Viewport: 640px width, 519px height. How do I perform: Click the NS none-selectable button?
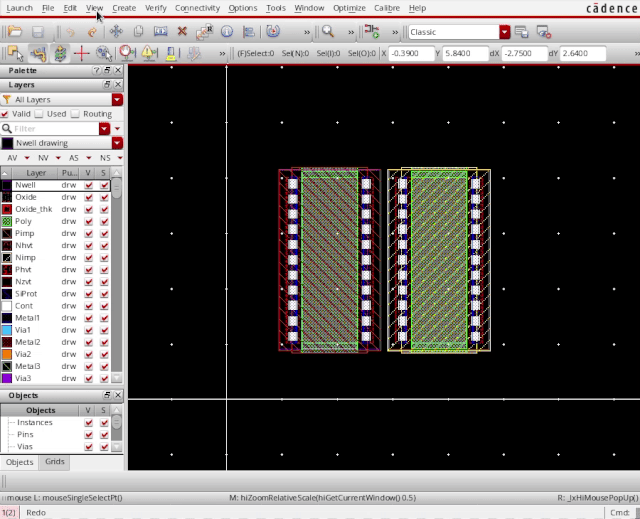106,158
